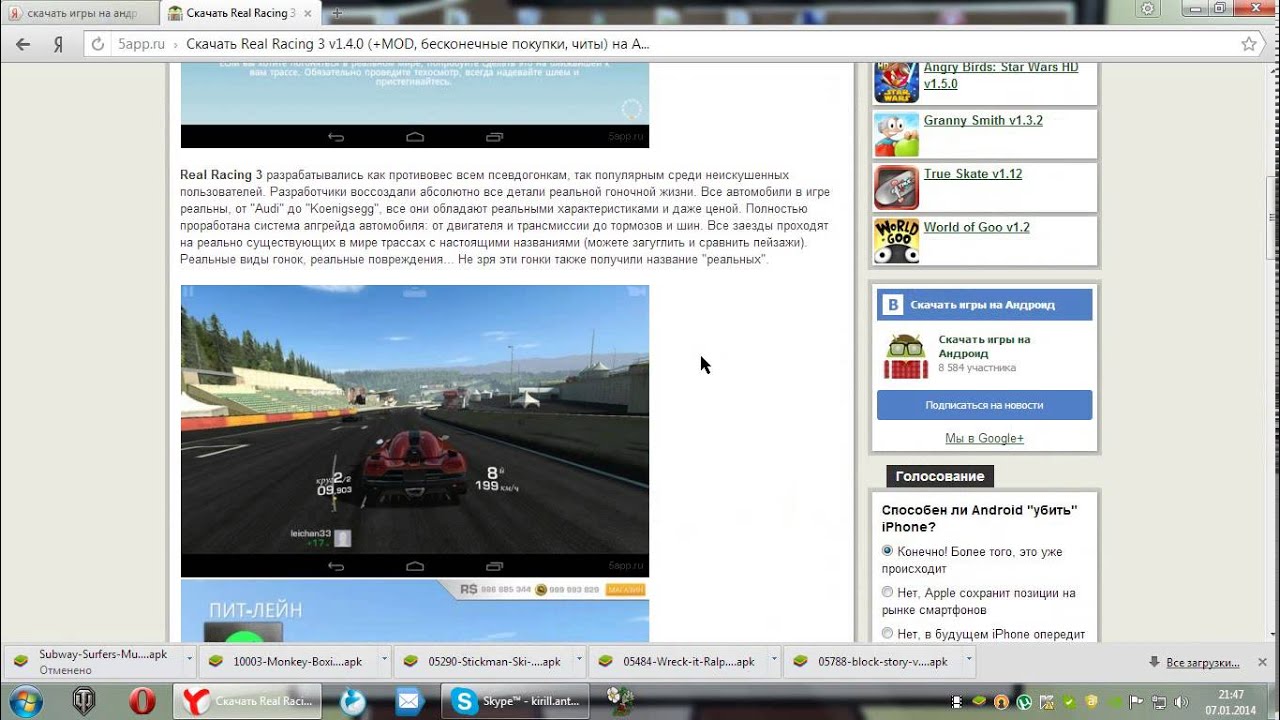This screenshot has height=720, width=1280.
Task: Close the downloads bar
Action: point(1263,662)
